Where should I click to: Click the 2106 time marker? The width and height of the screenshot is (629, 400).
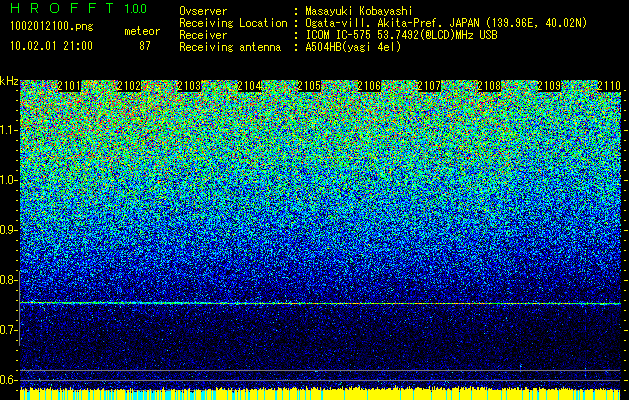[369, 86]
